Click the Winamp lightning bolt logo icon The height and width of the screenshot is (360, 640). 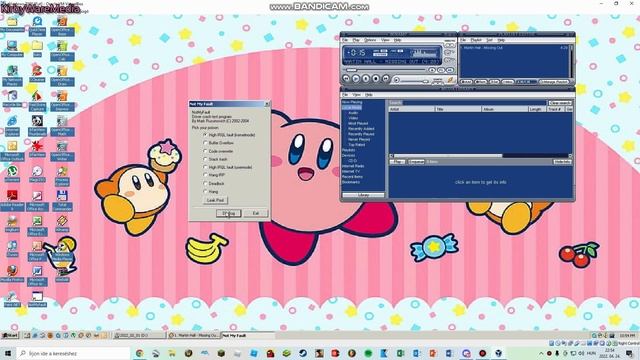[x=450, y=80]
